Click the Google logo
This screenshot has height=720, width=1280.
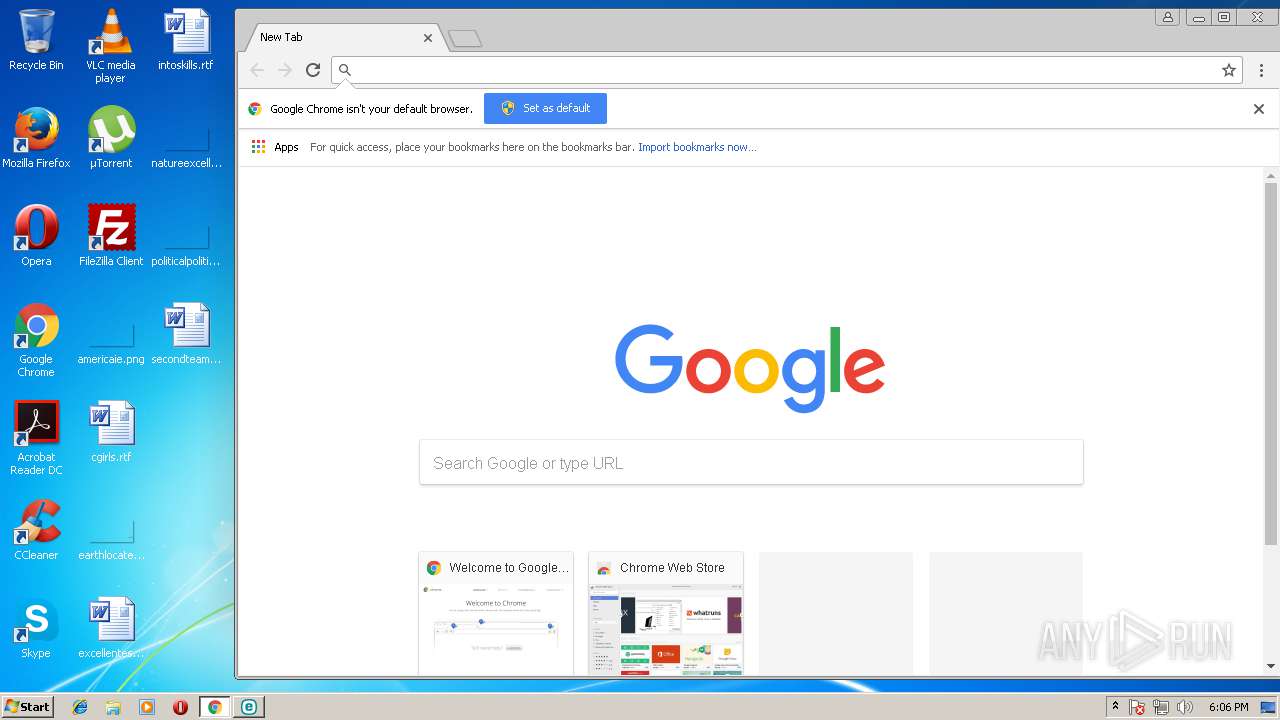[x=750, y=368]
